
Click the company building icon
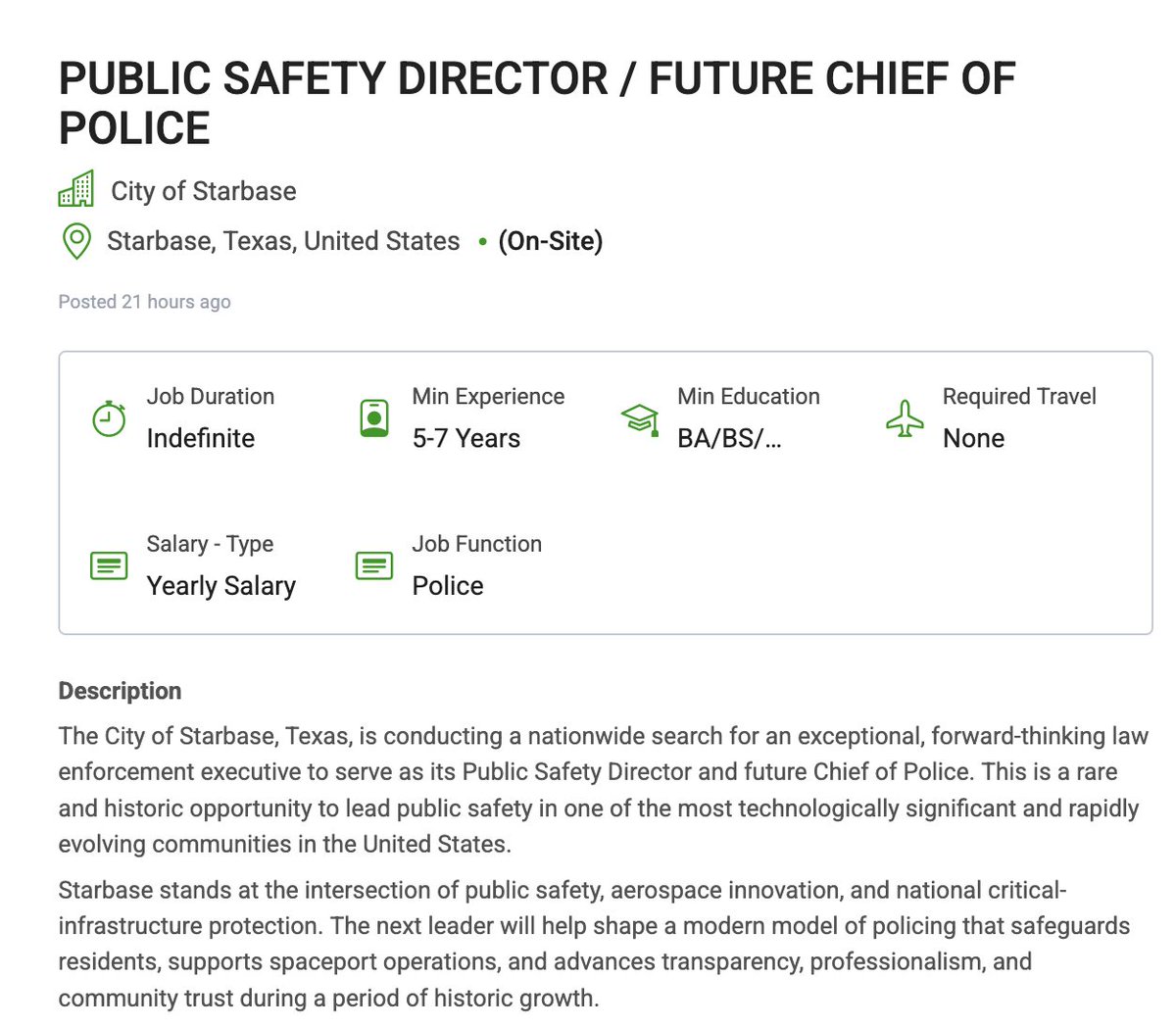[x=78, y=191]
